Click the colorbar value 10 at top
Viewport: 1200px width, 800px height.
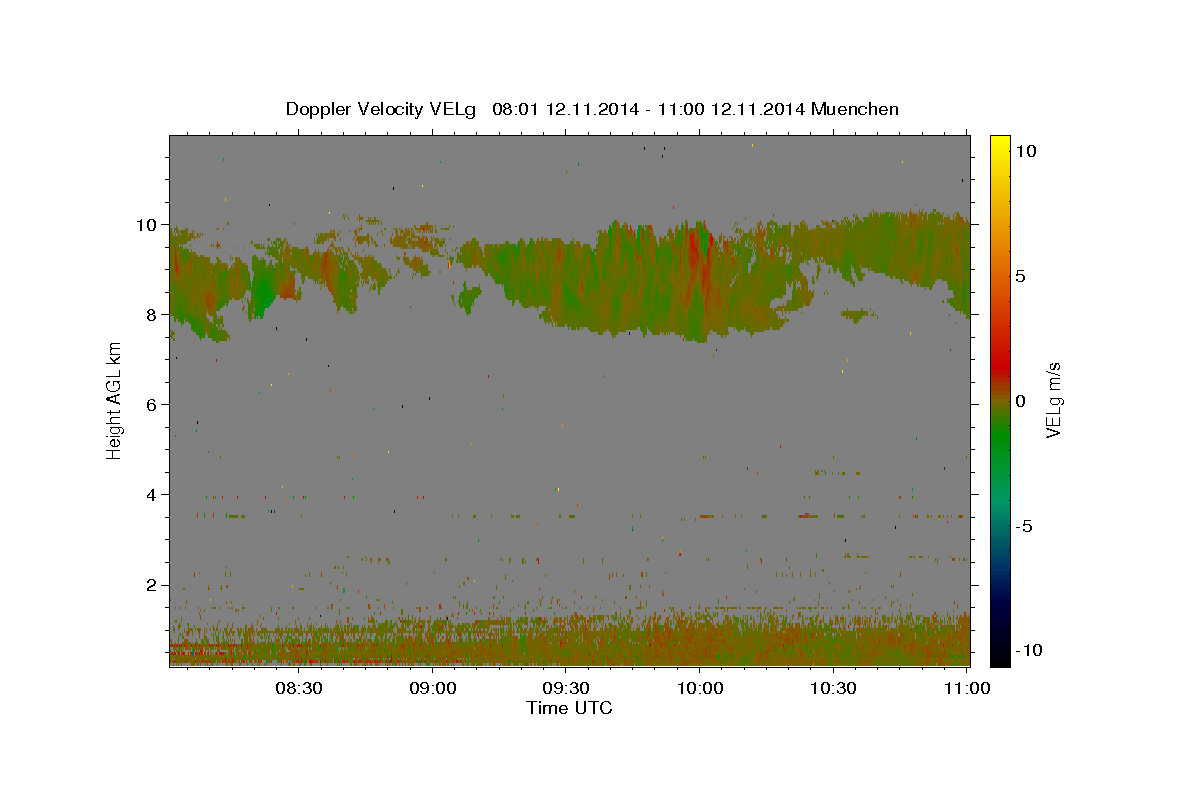[1025, 150]
